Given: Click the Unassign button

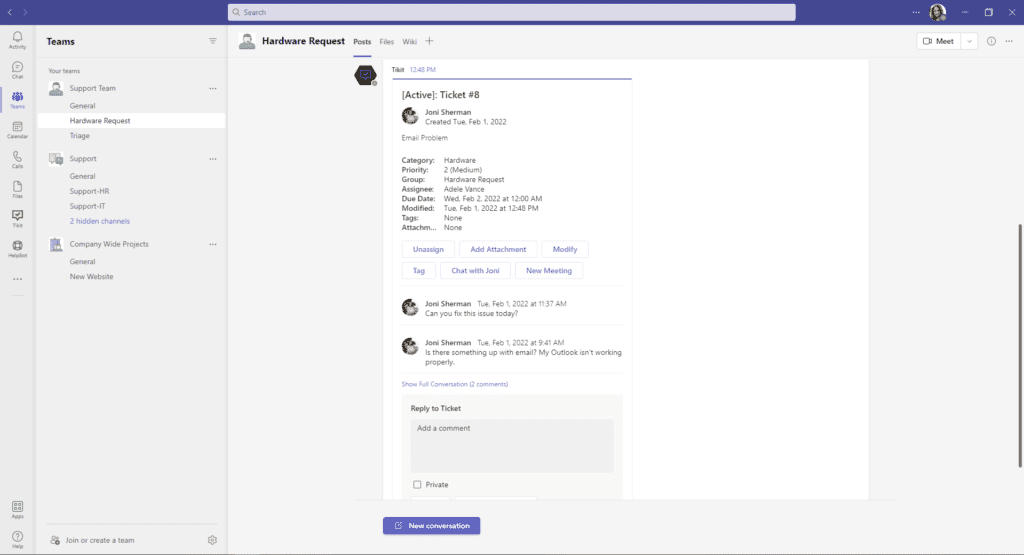Looking at the screenshot, I should [428, 249].
